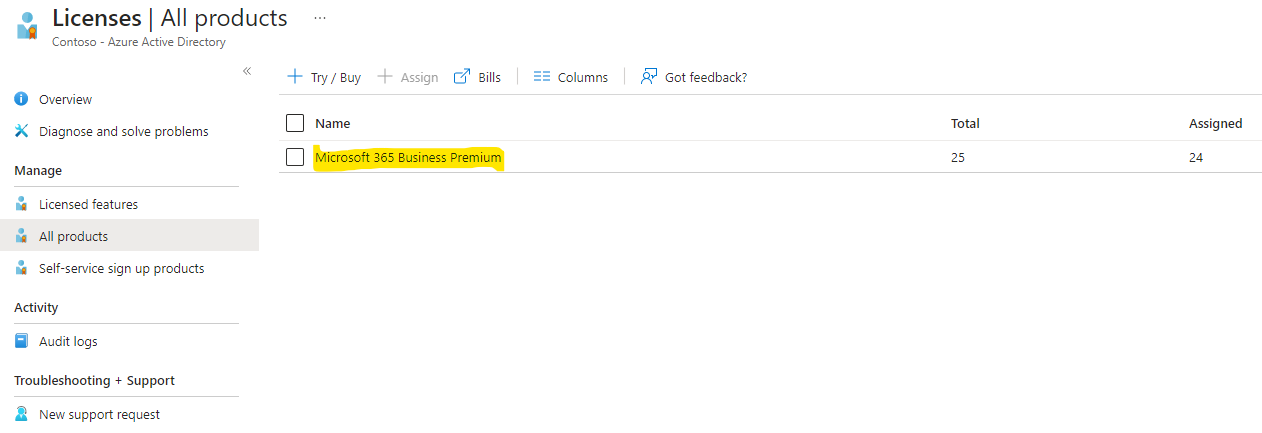Image resolution: width=1262 pixels, height=433 pixels.
Task: Click the Licenses | All products title
Action: tap(170, 17)
